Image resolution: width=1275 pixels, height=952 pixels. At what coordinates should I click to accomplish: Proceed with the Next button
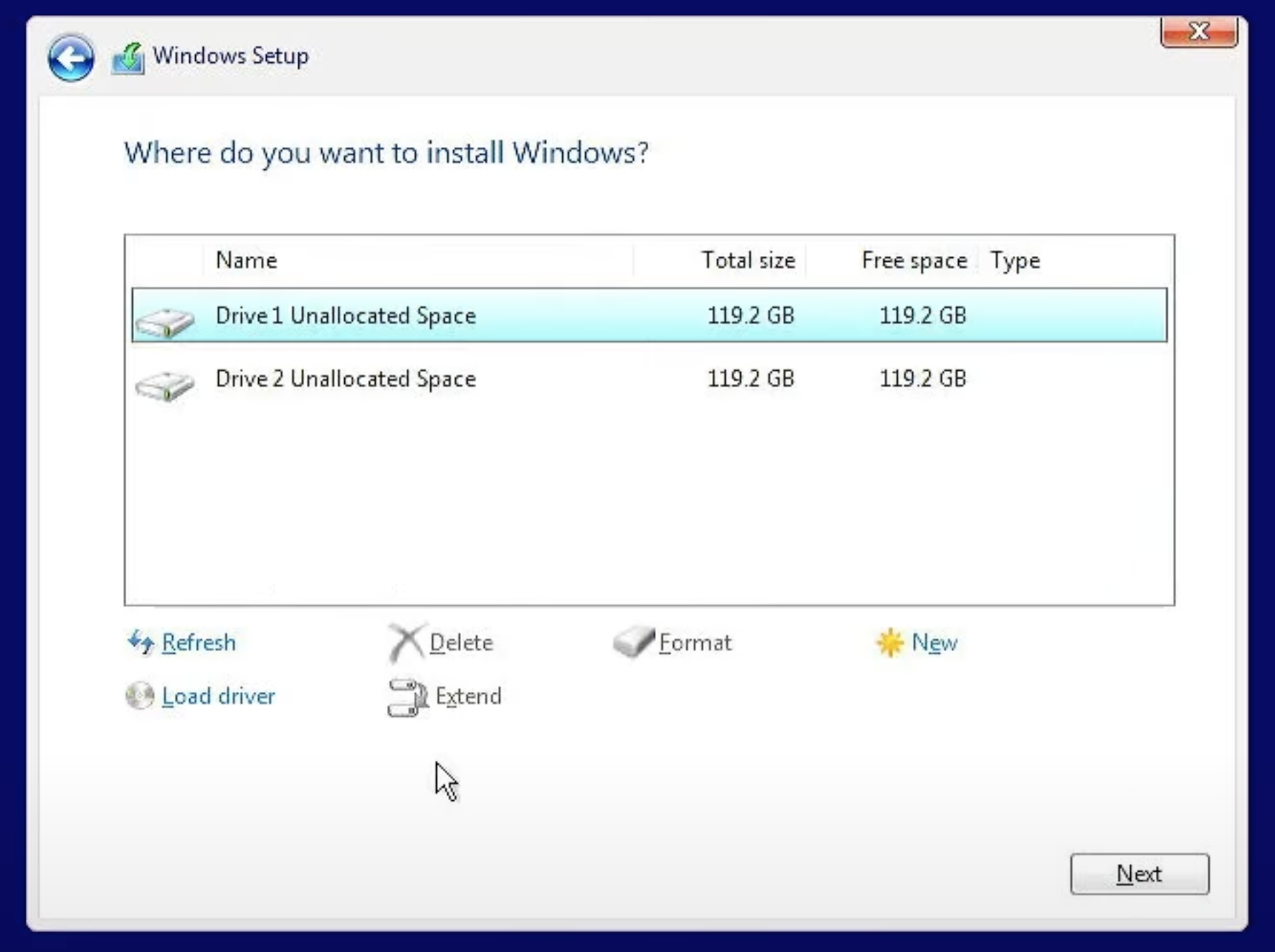click(x=1139, y=874)
